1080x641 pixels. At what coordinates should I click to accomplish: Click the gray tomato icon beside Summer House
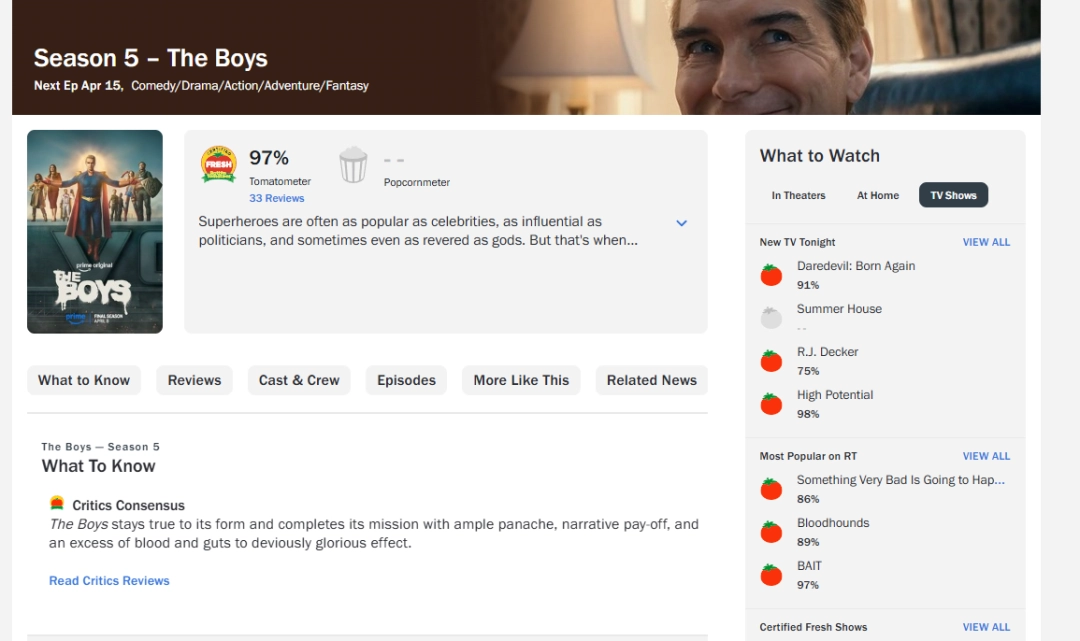pos(771,318)
